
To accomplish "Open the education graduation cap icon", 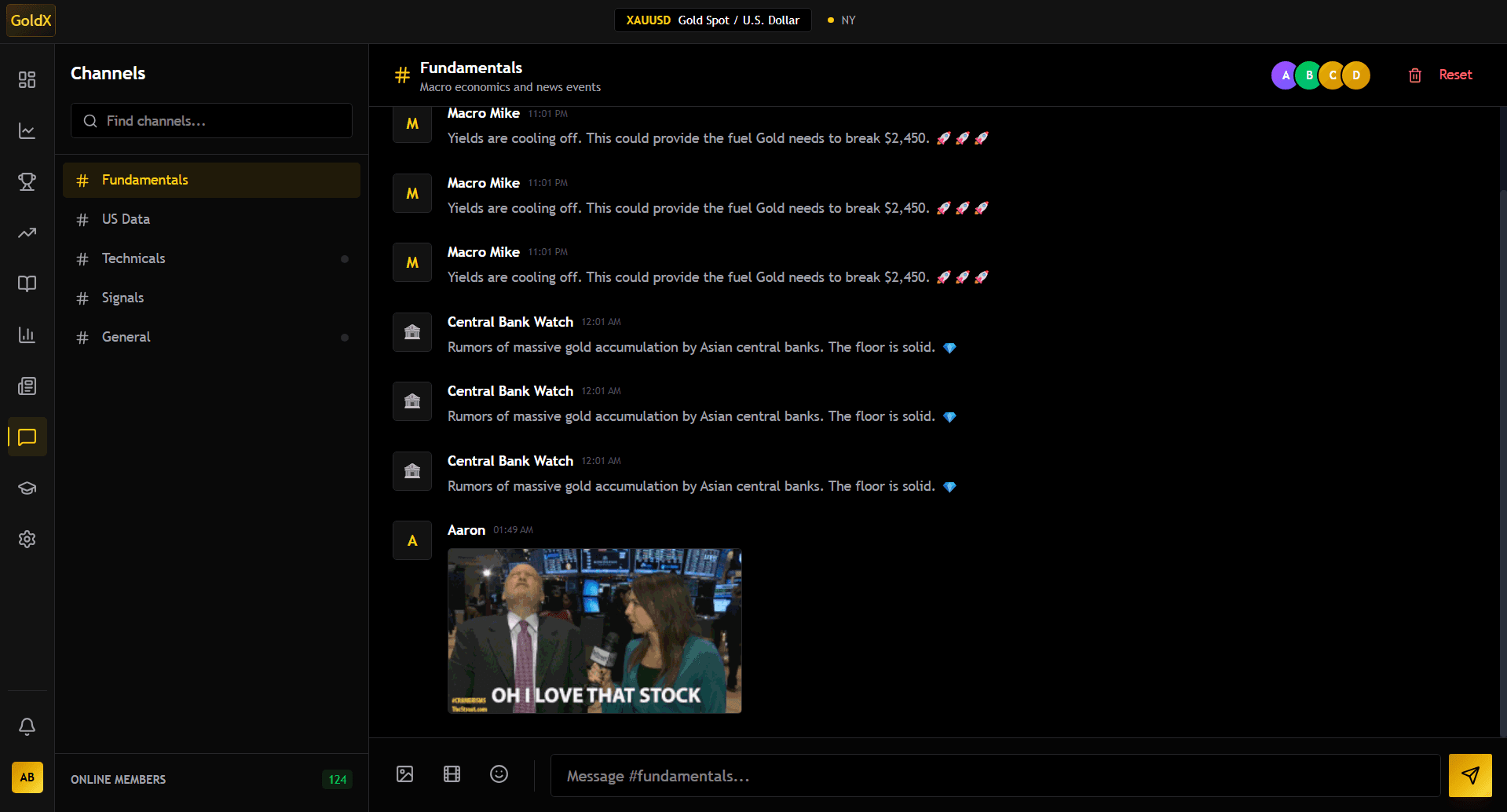I will pyautogui.click(x=27, y=488).
